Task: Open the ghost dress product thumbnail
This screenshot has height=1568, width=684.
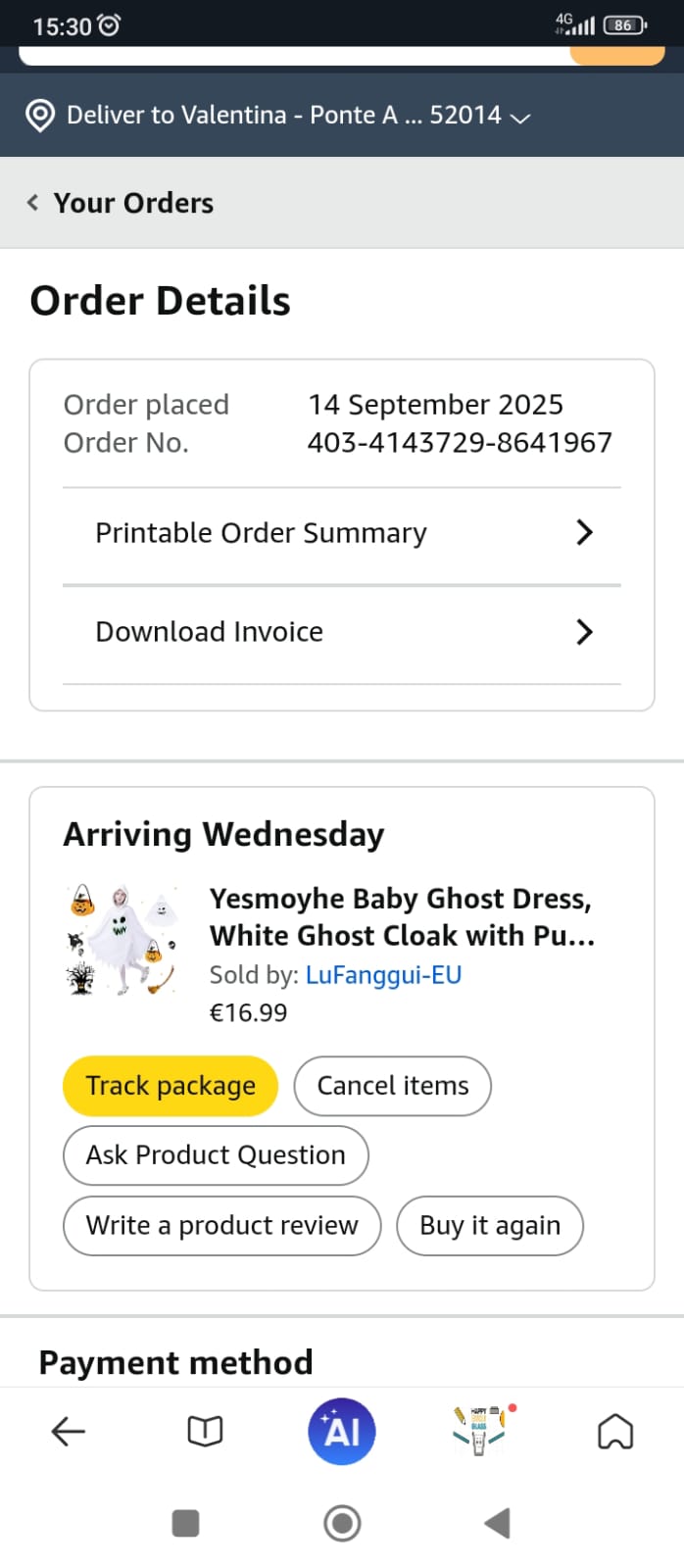Action: [x=122, y=939]
